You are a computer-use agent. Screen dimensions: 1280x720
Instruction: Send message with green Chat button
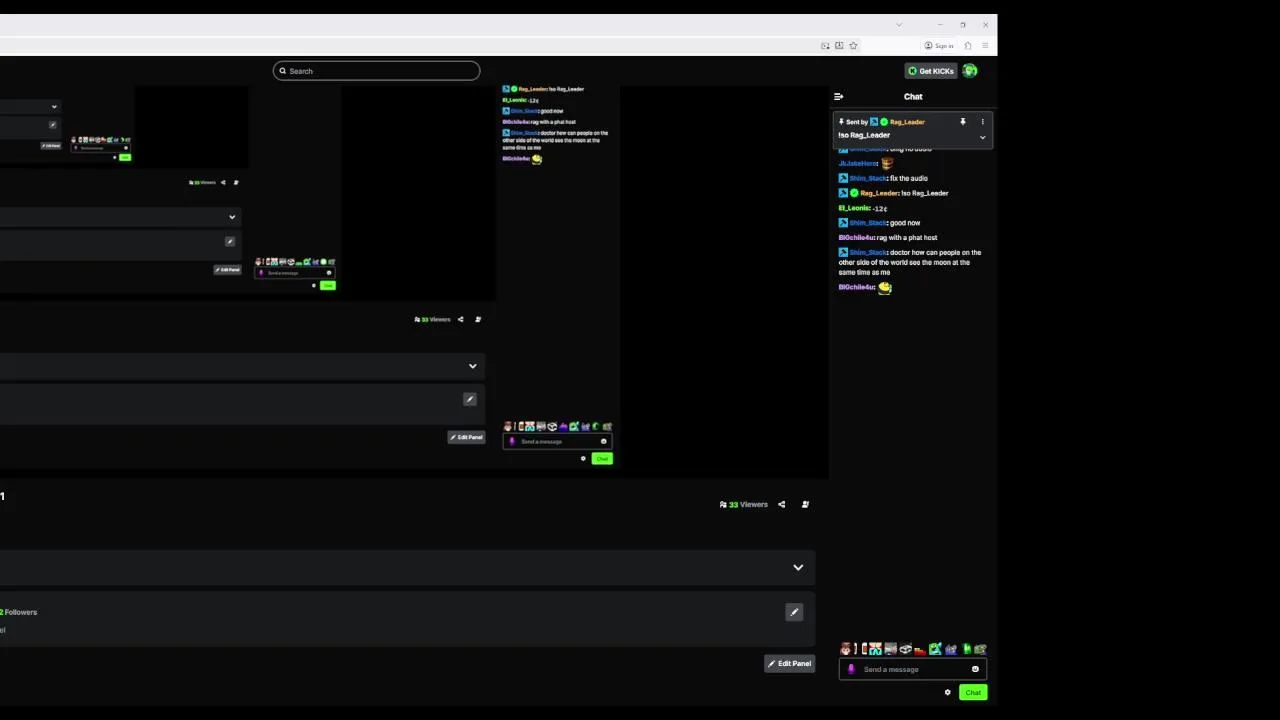click(973, 692)
